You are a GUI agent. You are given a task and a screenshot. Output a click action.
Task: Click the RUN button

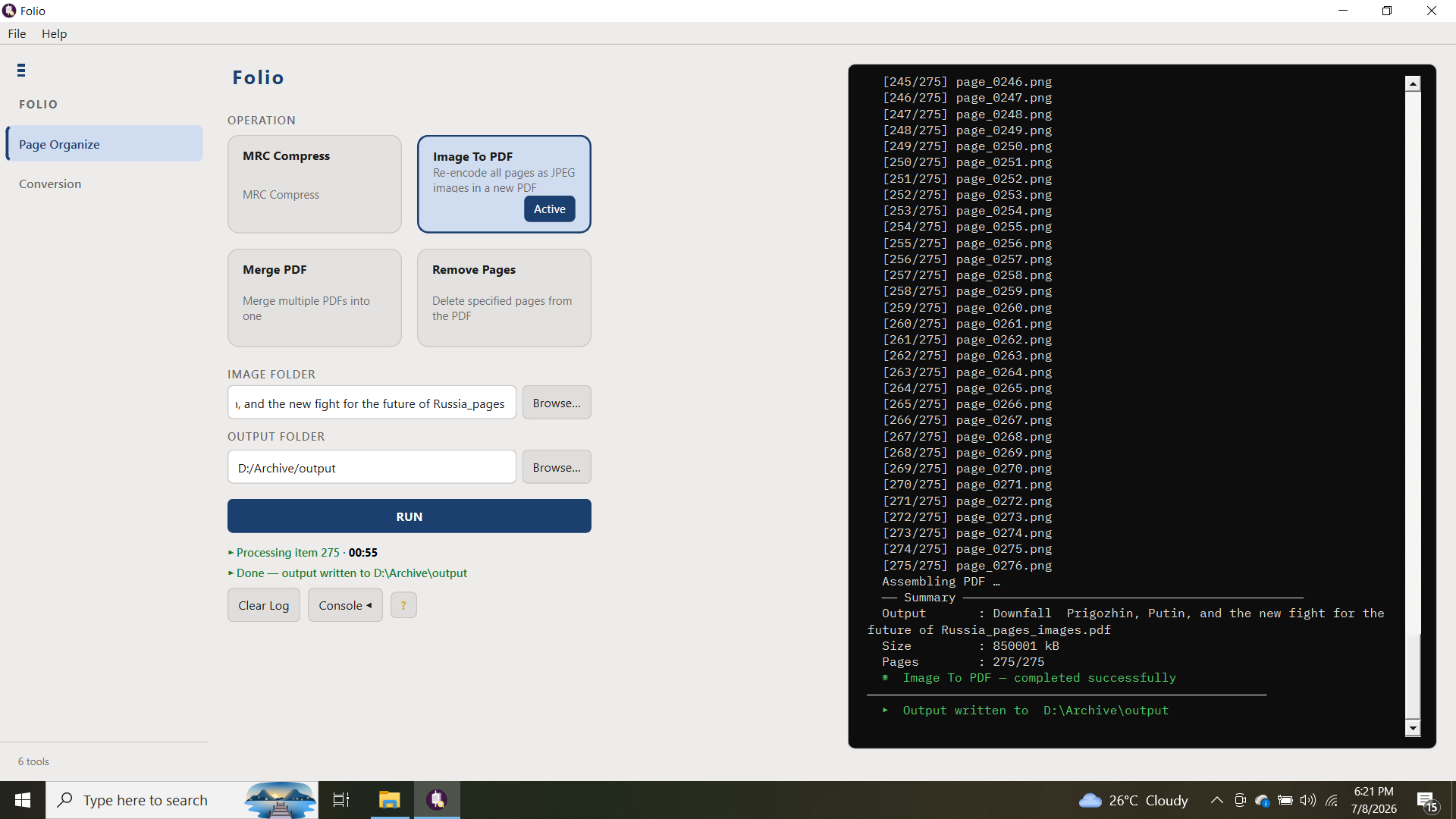409,516
